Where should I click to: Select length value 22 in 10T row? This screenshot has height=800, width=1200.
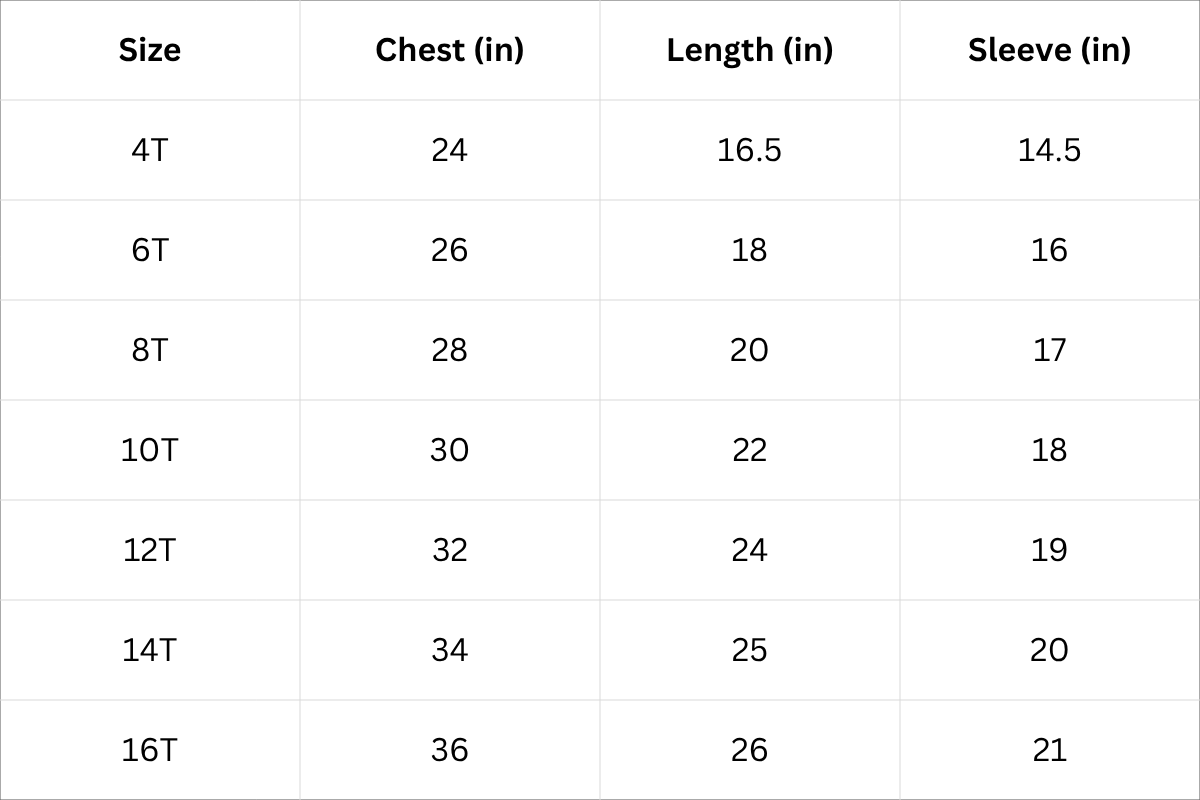750,450
